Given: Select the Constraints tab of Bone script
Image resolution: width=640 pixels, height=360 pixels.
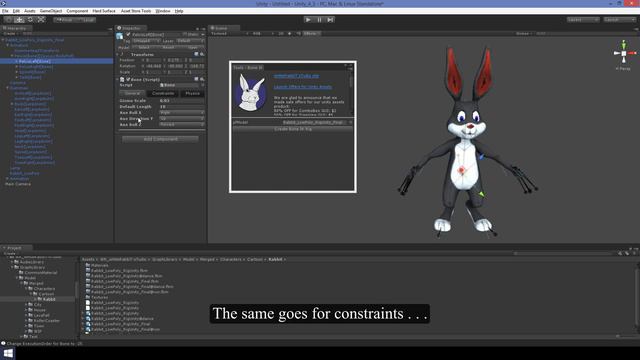Looking at the screenshot, I should coord(163,93).
